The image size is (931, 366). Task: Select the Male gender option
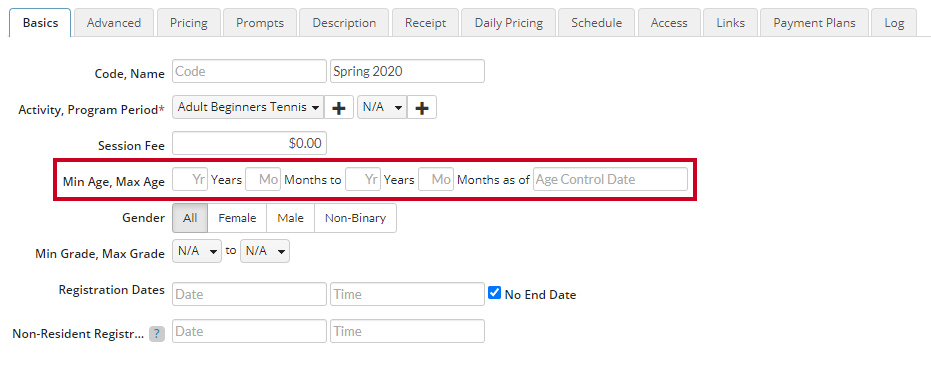290,218
